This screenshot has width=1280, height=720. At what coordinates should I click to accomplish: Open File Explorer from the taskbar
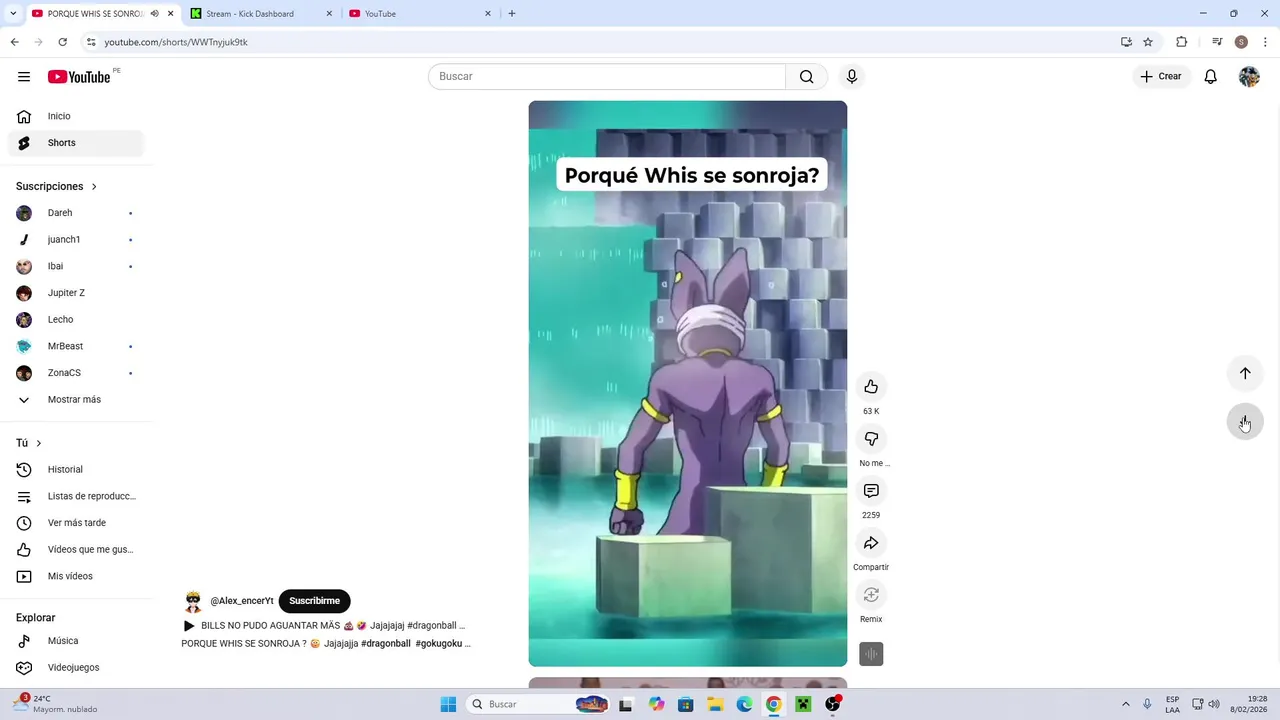pos(715,704)
